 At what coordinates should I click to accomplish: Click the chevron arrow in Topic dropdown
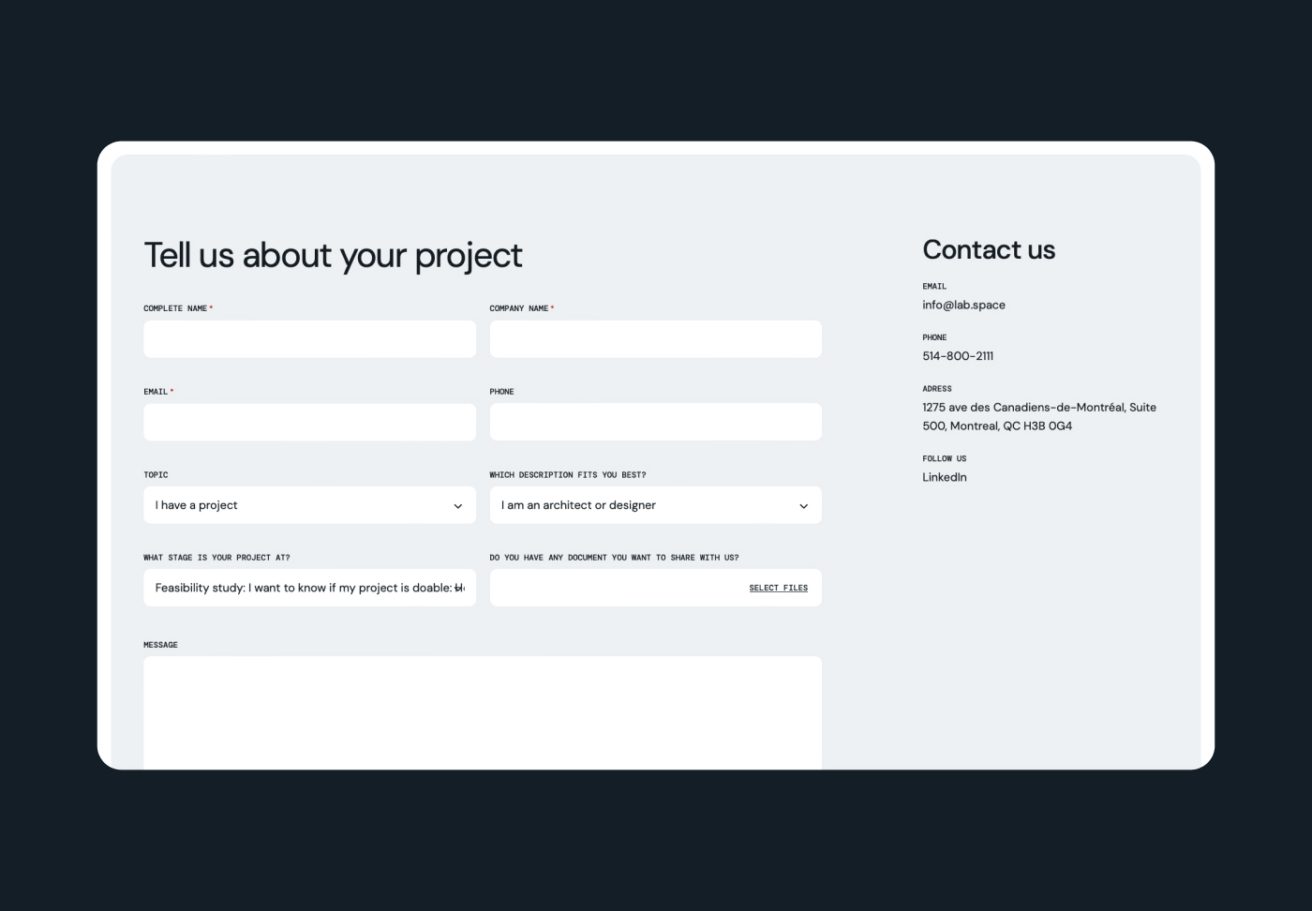pyautogui.click(x=458, y=506)
